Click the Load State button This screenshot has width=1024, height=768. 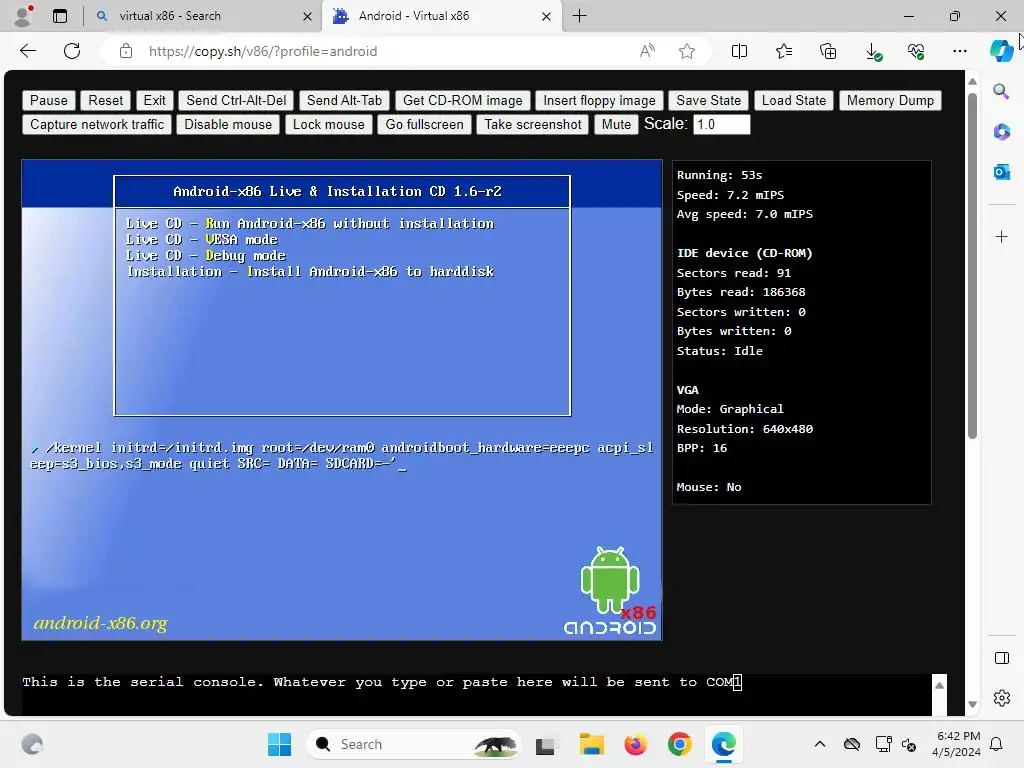click(793, 100)
